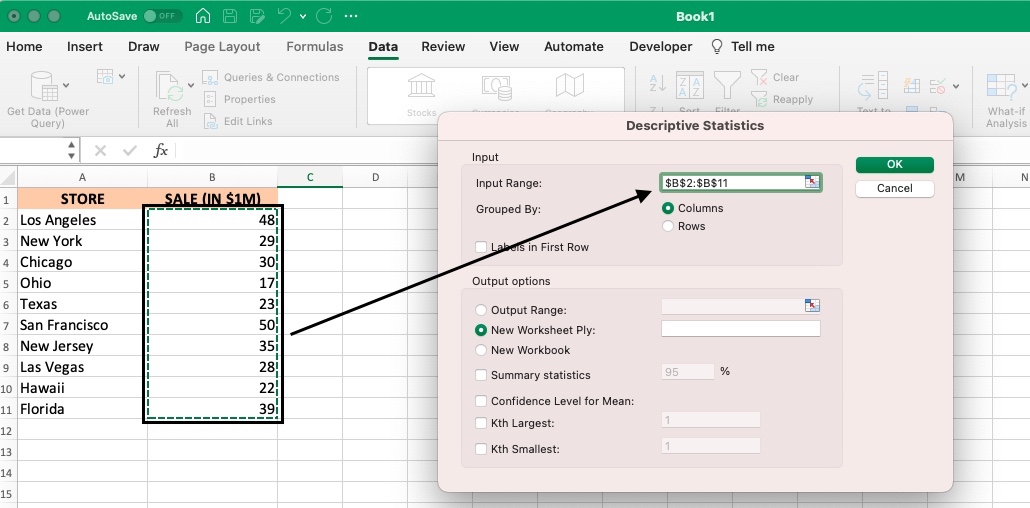This screenshot has height=508, width=1030.
Task: Click the Properties item in Data ribbon
Action: (240, 99)
